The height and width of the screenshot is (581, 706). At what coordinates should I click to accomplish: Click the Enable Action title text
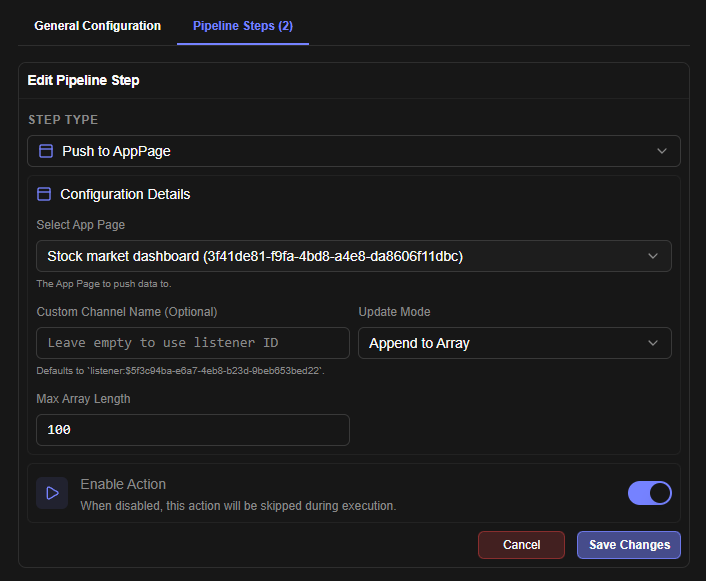click(123, 484)
